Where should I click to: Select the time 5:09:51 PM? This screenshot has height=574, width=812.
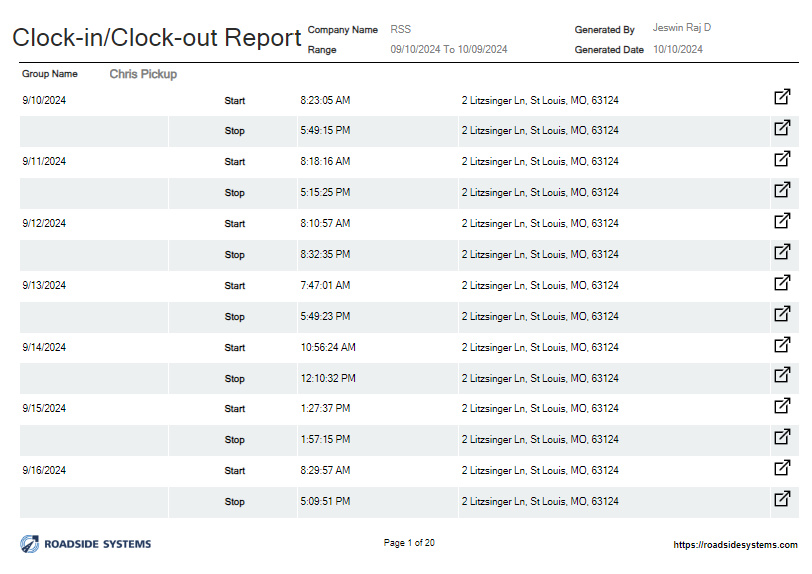(x=325, y=501)
